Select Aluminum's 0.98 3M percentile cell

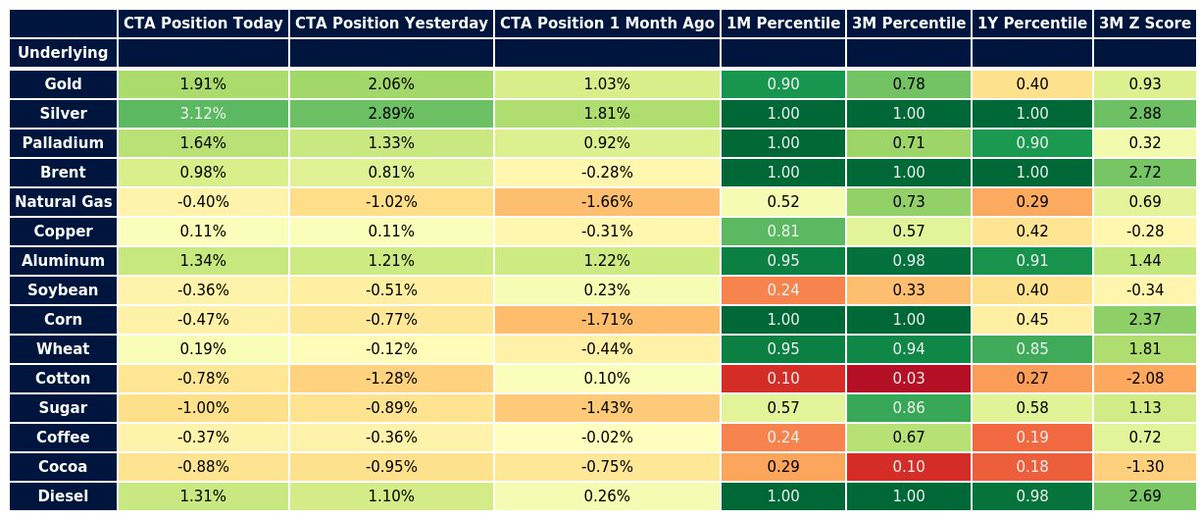[908, 261]
